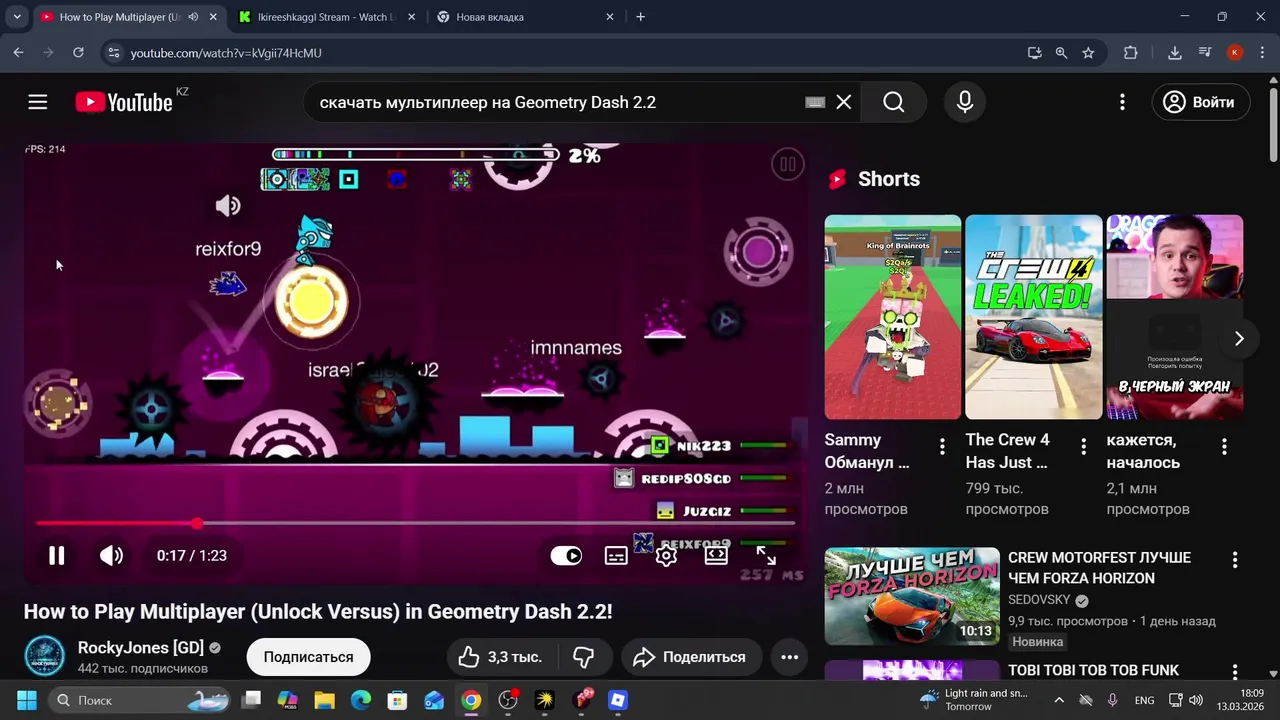Screen dimensions: 1280x720
Task: Subscribe with the Подписаться button
Action: point(308,657)
